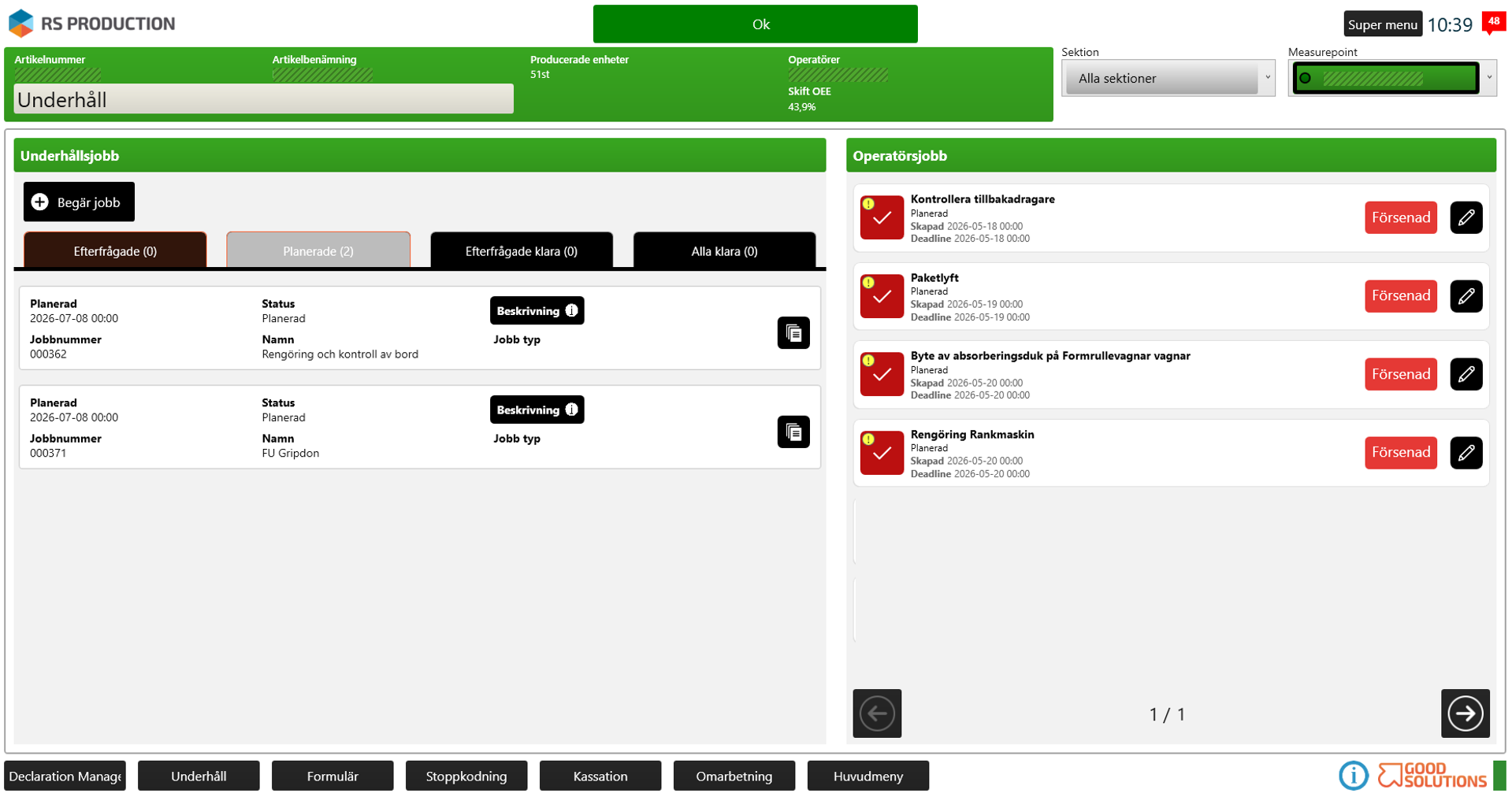Show Beskrivning for job 000362
This screenshot has height=797, width=1512.
coord(537,311)
